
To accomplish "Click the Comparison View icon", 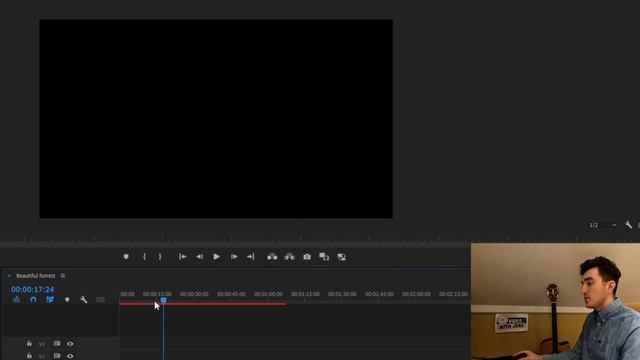I will tap(324, 257).
